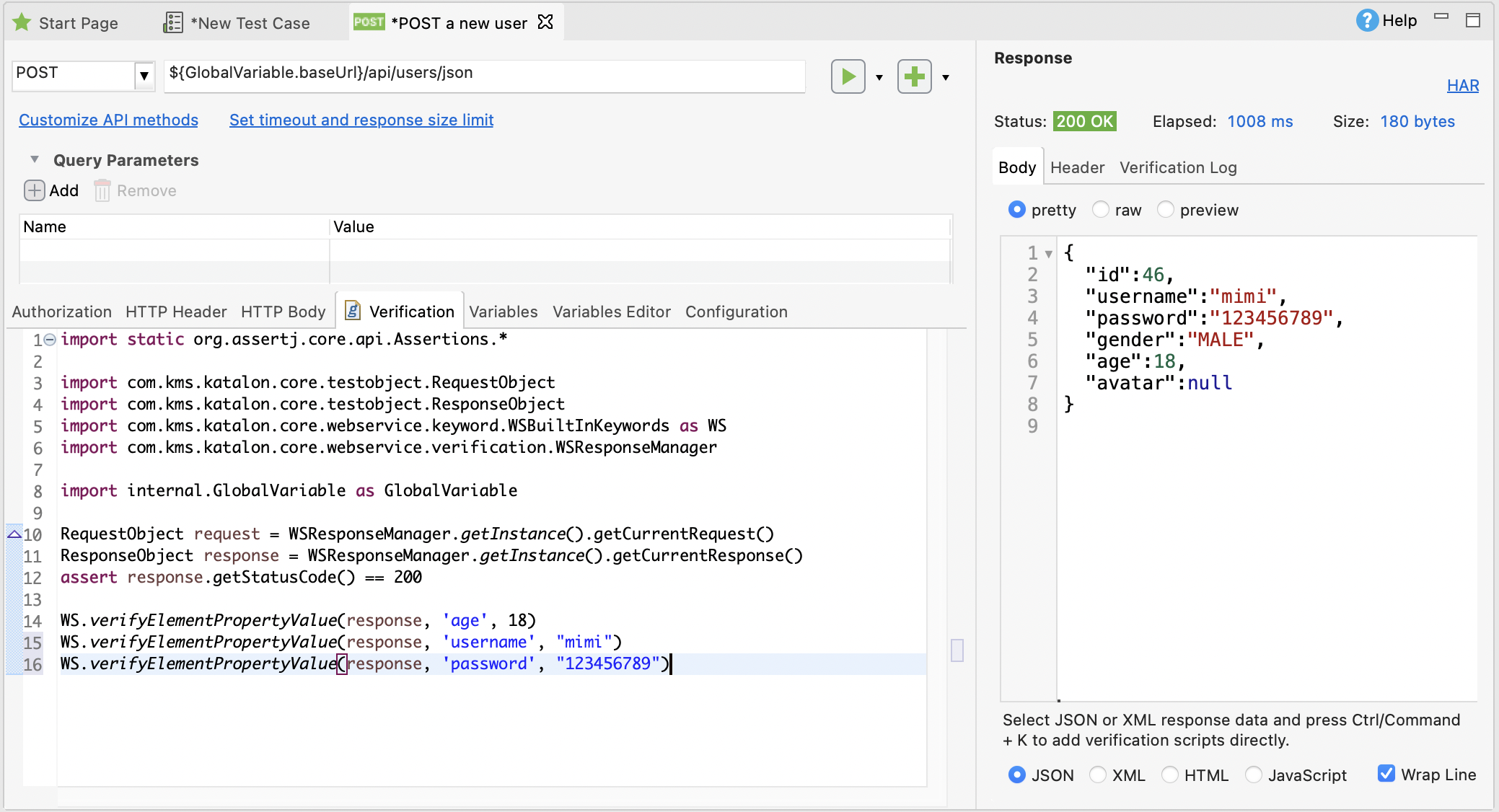
Task: Select JSON response format
Action: tap(1017, 775)
